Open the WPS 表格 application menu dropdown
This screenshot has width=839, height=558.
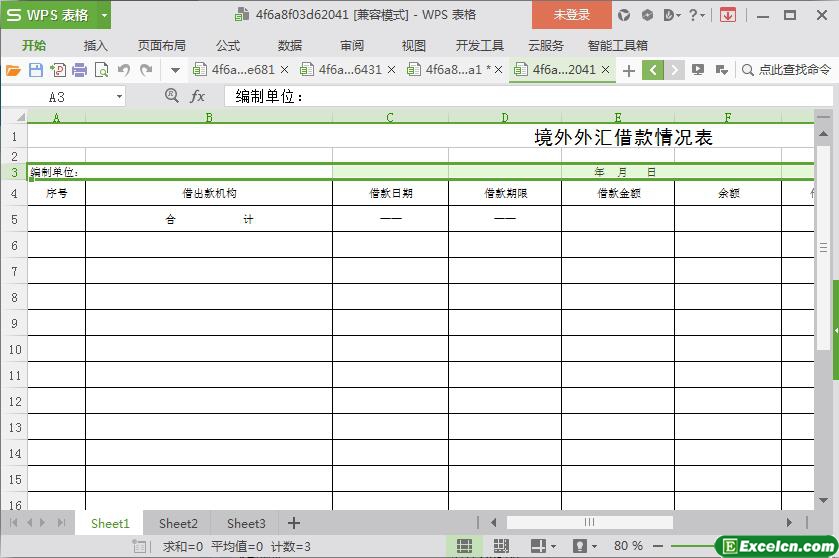pyautogui.click(x=104, y=15)
